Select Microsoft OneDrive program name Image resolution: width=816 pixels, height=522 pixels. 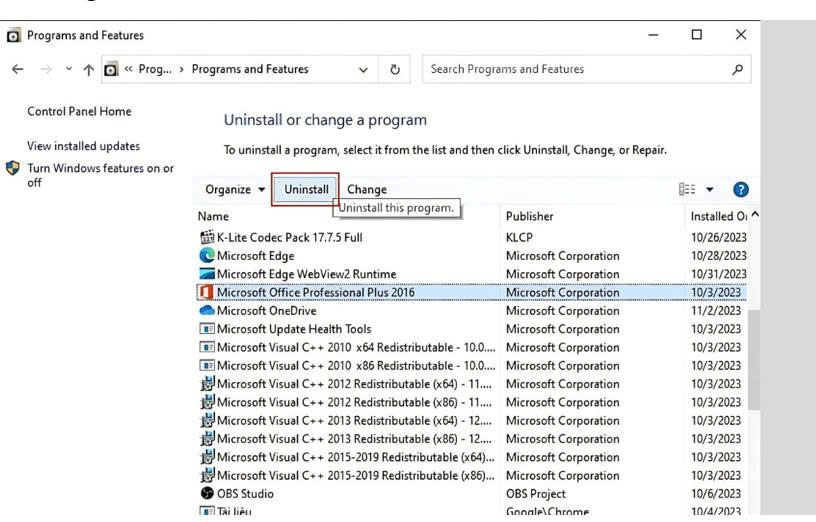[266, 311]
